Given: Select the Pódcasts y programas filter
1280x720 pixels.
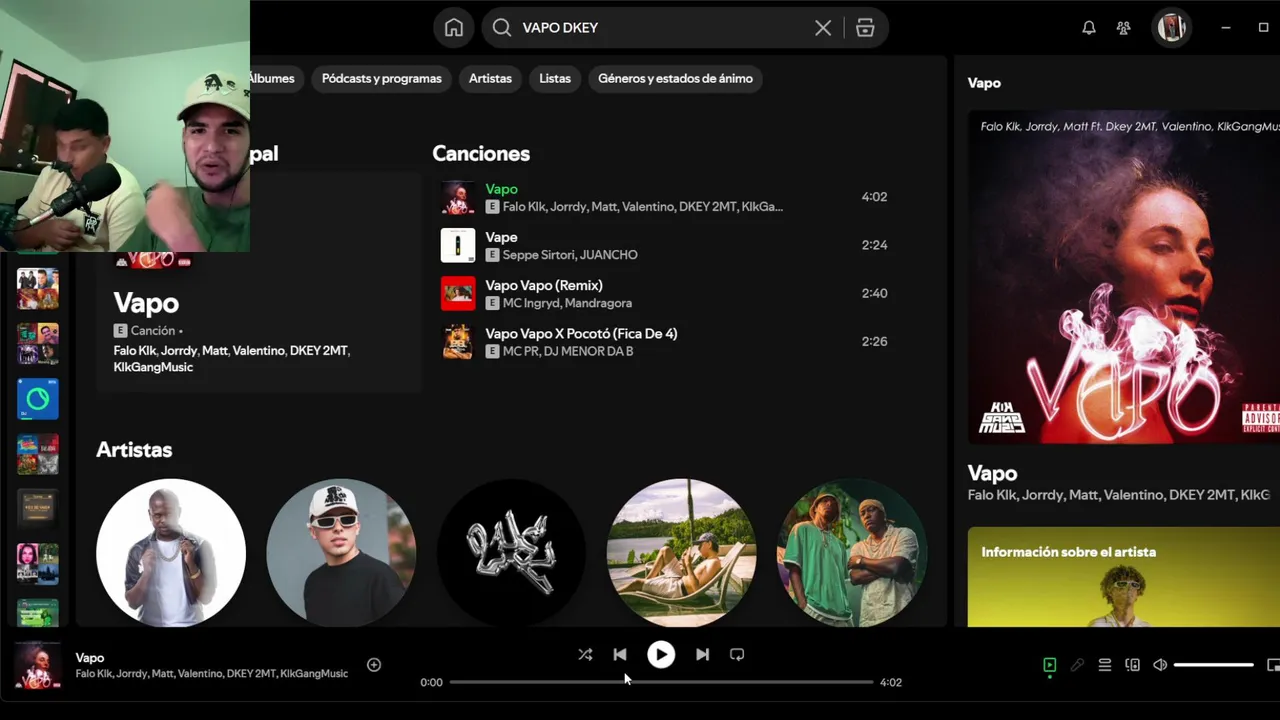Looking at the screenshot, I should point(381,78).
